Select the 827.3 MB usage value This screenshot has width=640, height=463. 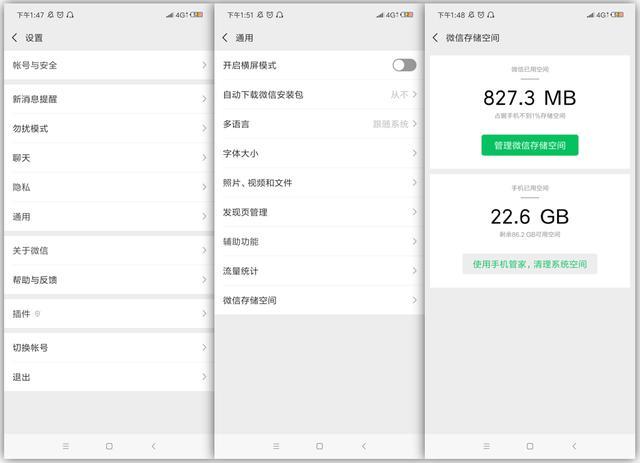point(530,98)
